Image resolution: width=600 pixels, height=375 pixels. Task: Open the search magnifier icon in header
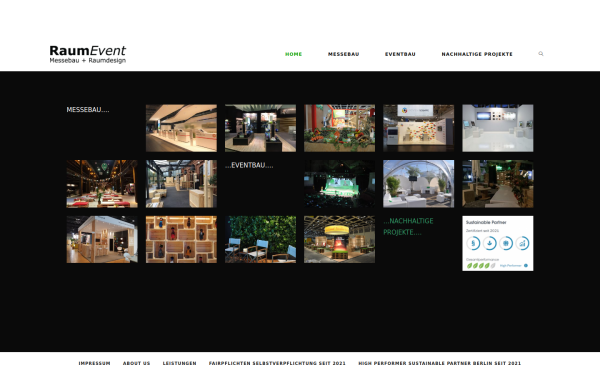541,54
